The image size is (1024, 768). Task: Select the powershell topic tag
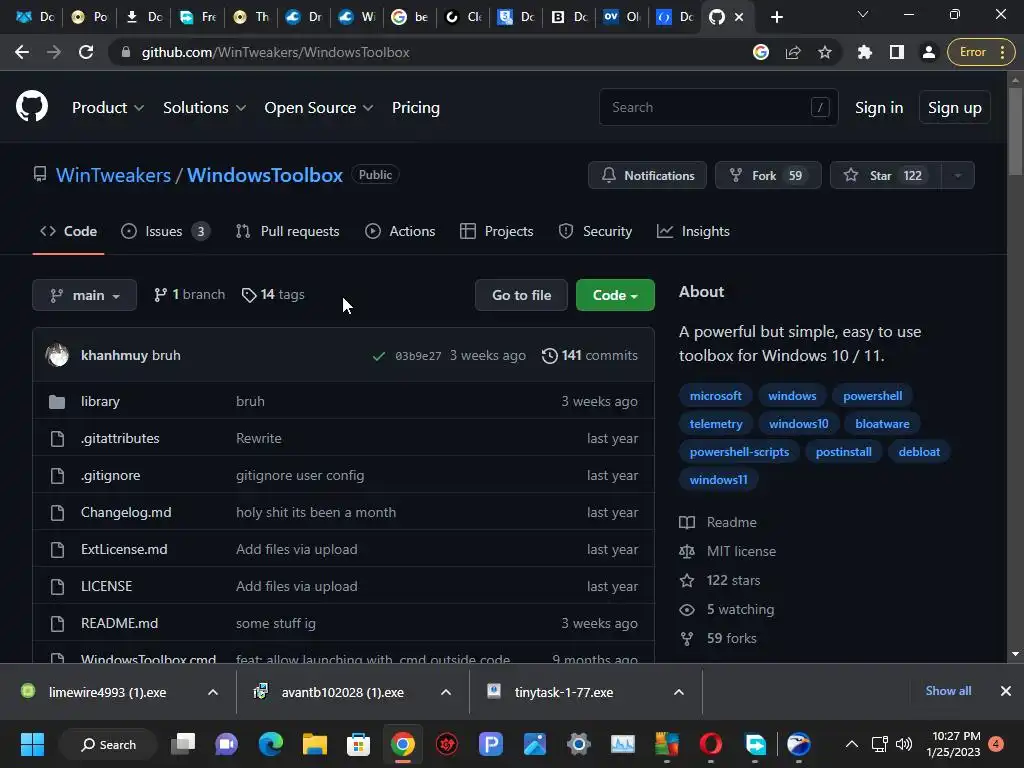pos(872,396)
